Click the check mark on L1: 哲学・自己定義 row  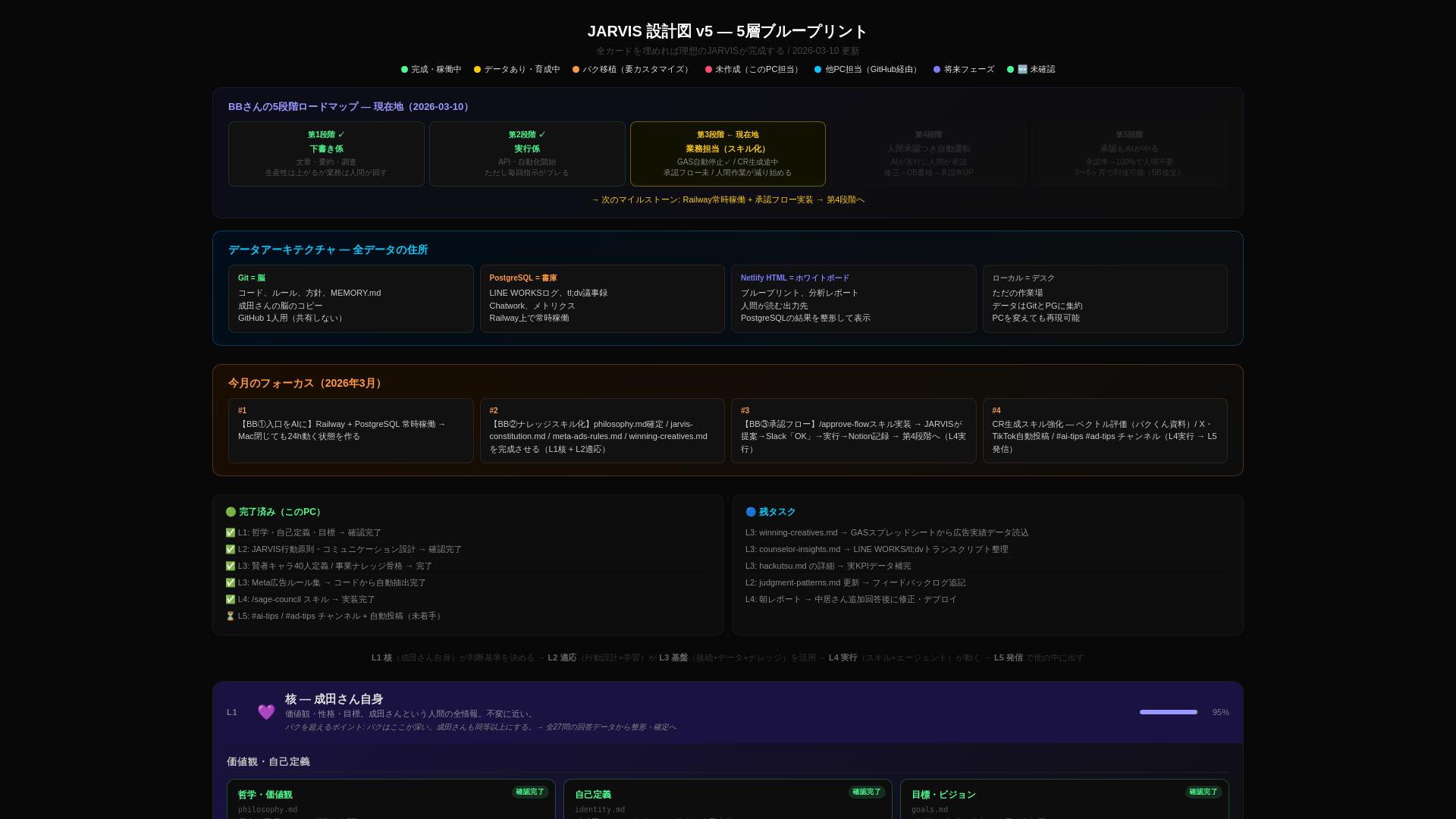click(x=231, y=533)
